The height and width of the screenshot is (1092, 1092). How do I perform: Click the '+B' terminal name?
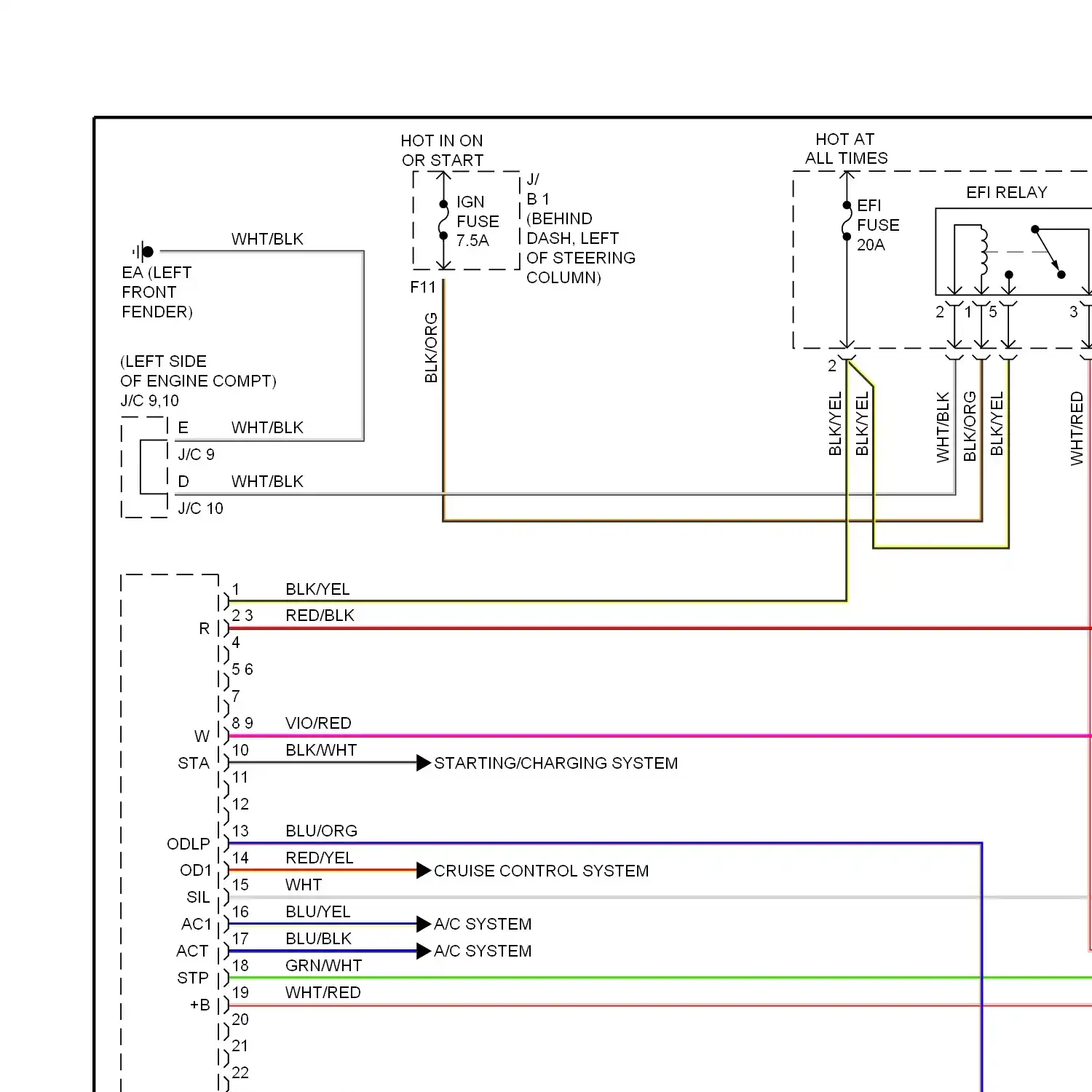coord(200,1005)
